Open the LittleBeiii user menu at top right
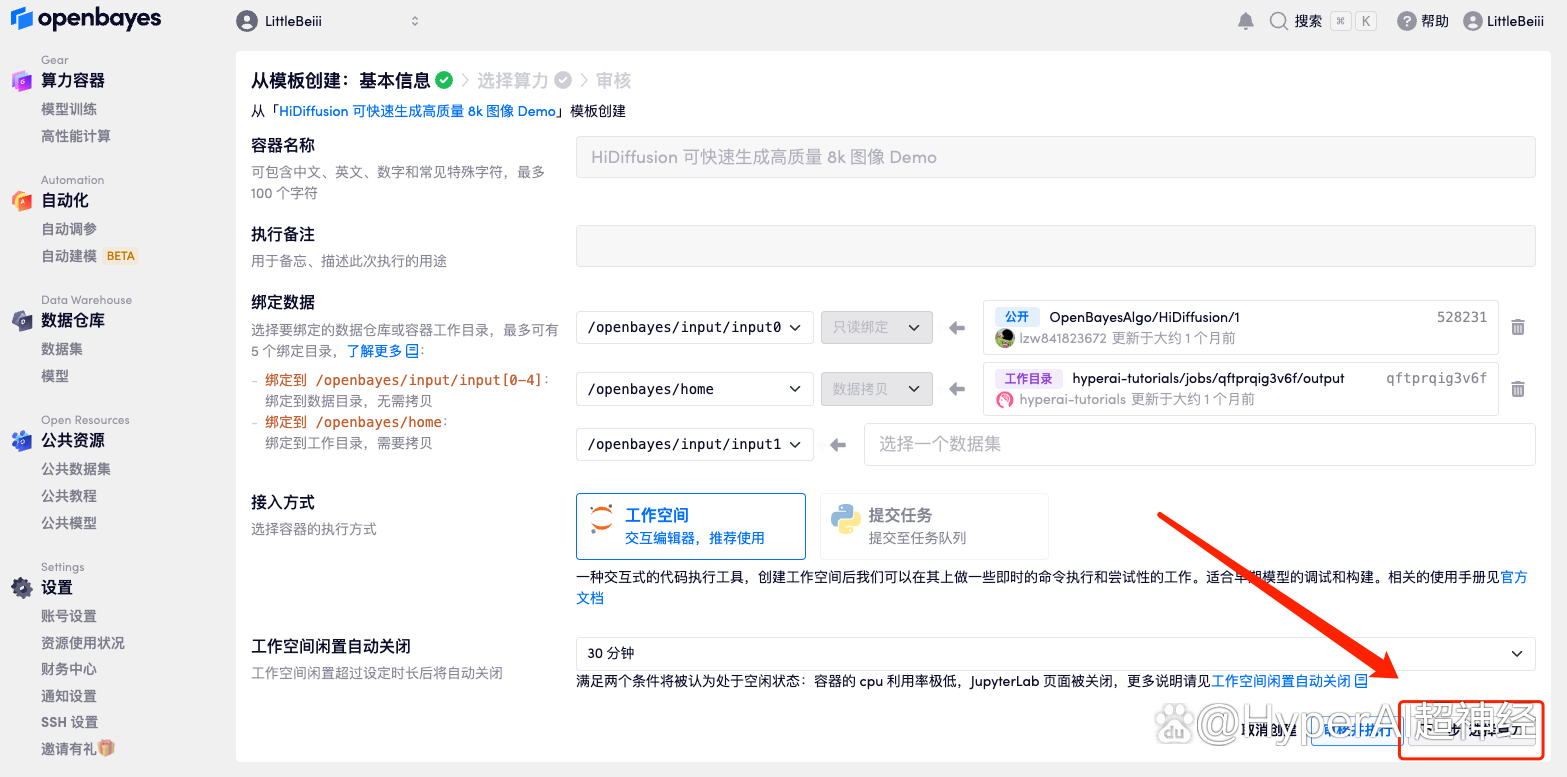 1504,21
